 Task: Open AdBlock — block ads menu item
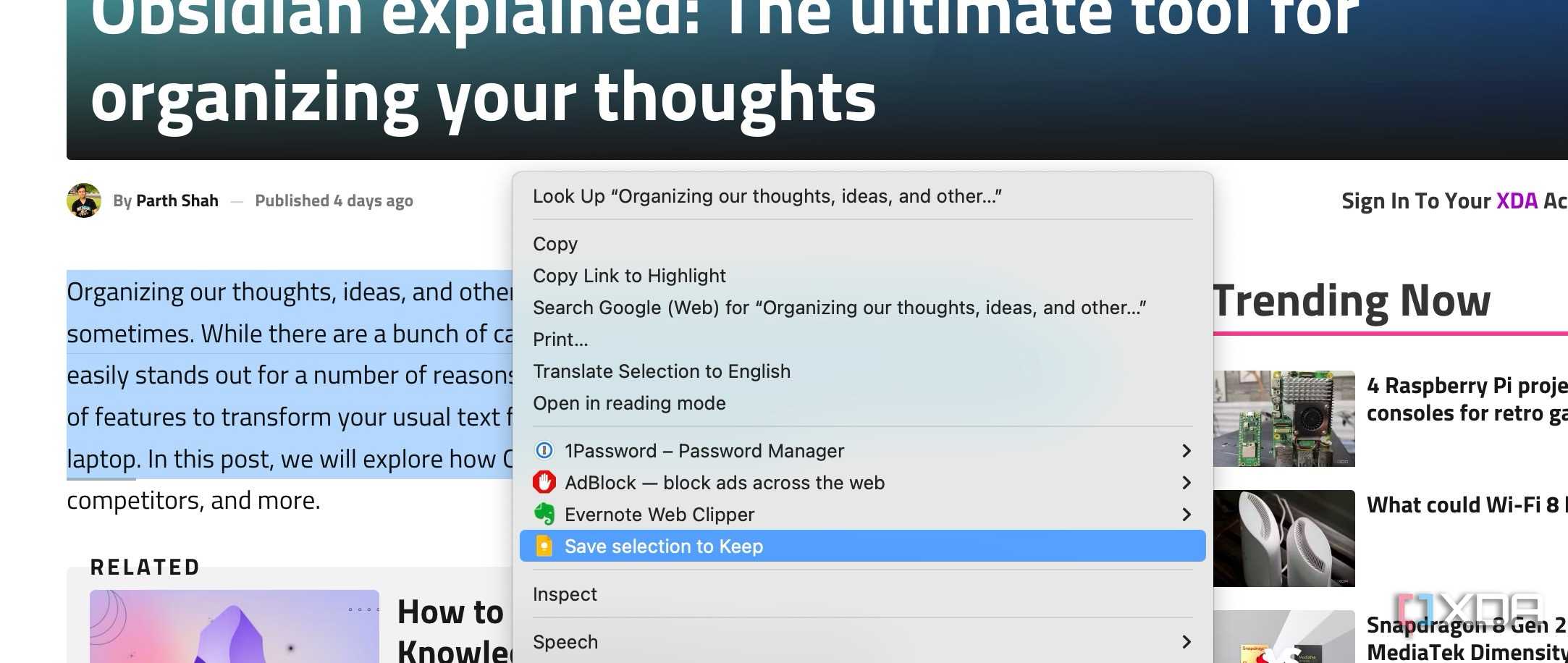click(862, 483)
